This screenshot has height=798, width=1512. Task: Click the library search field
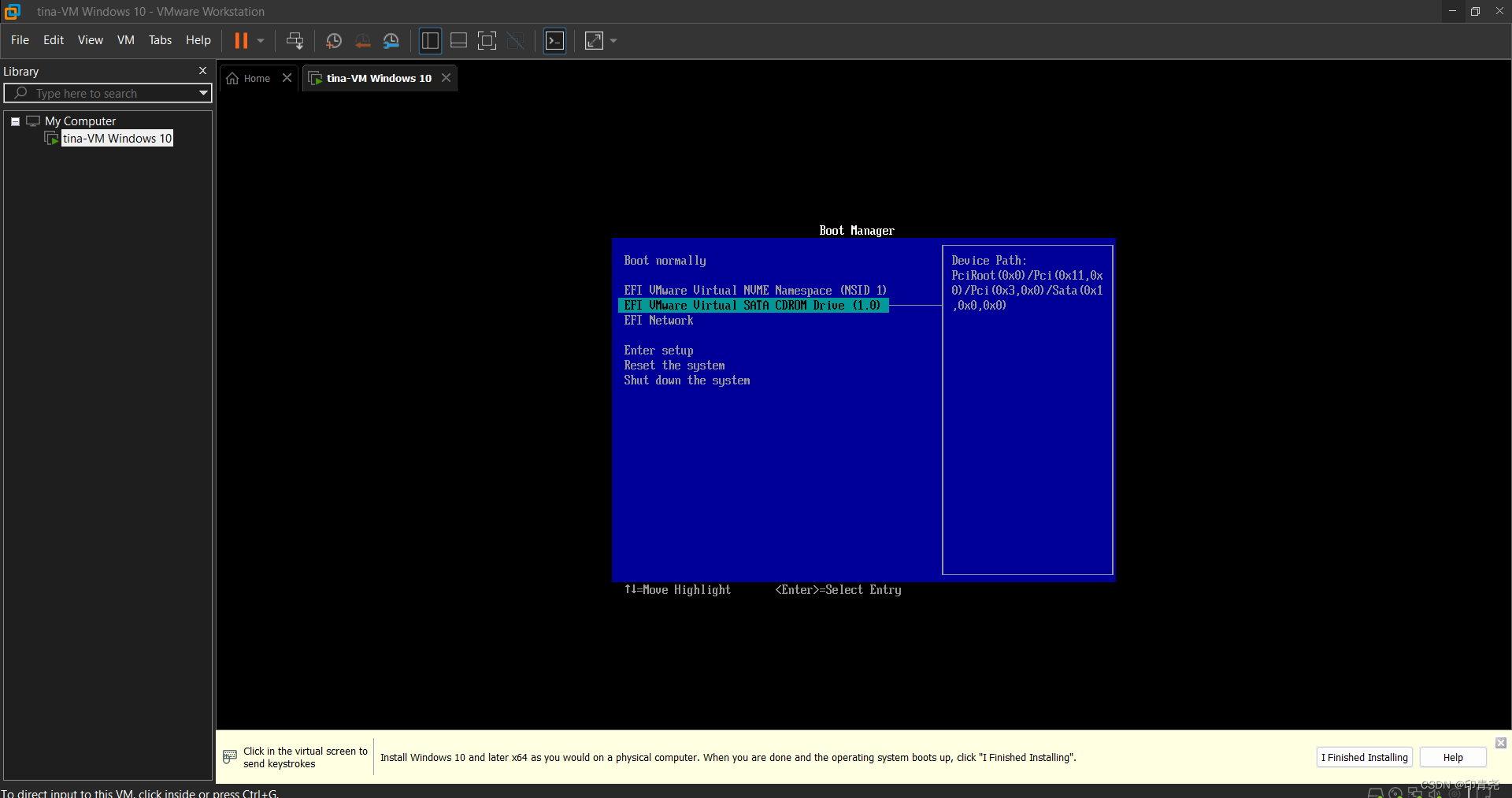(108, 93)
